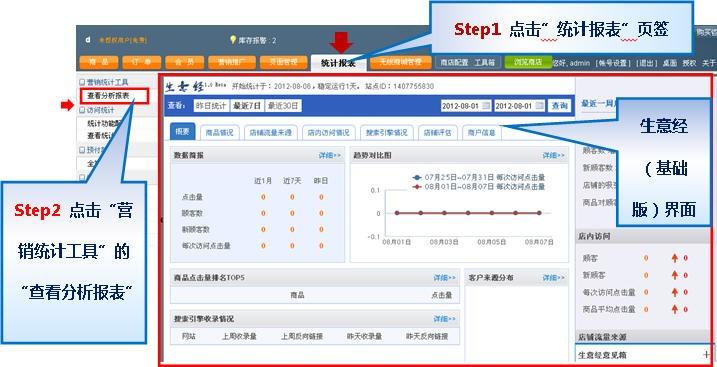
Task: Open 商店配置 in the top bar
Action: (455, 63)
